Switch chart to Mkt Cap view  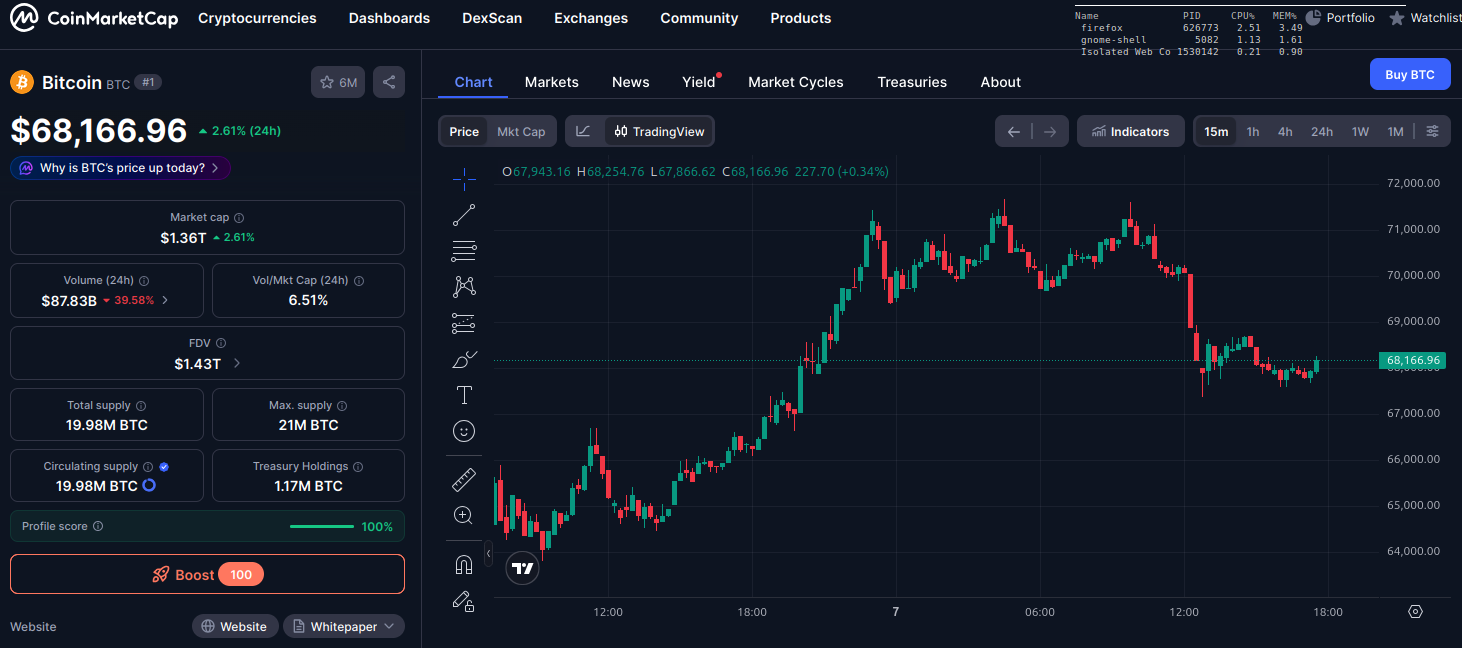coord(521,131)
